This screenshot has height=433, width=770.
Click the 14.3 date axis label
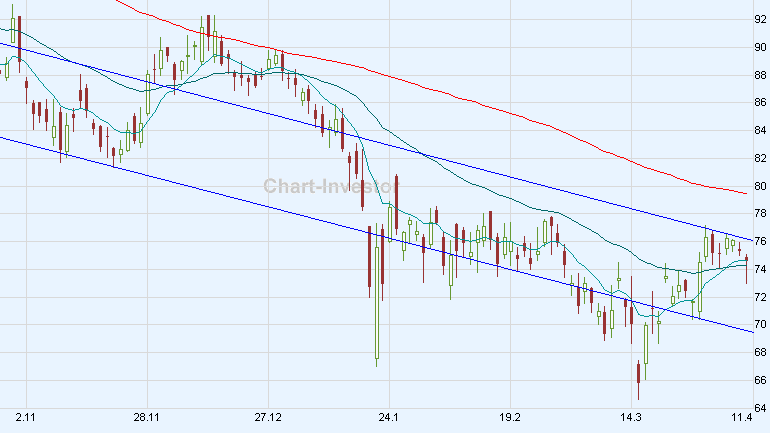point(631,416)
